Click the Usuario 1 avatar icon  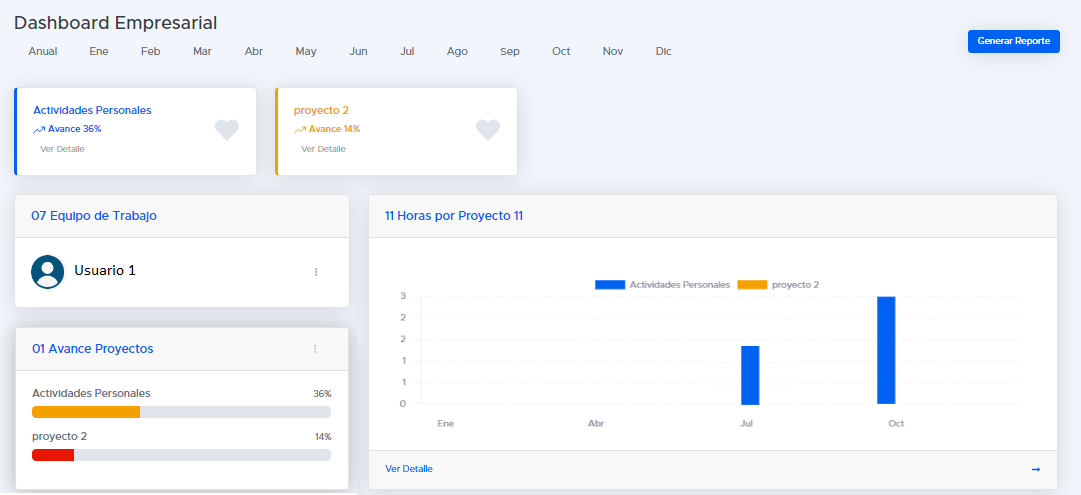48,271
